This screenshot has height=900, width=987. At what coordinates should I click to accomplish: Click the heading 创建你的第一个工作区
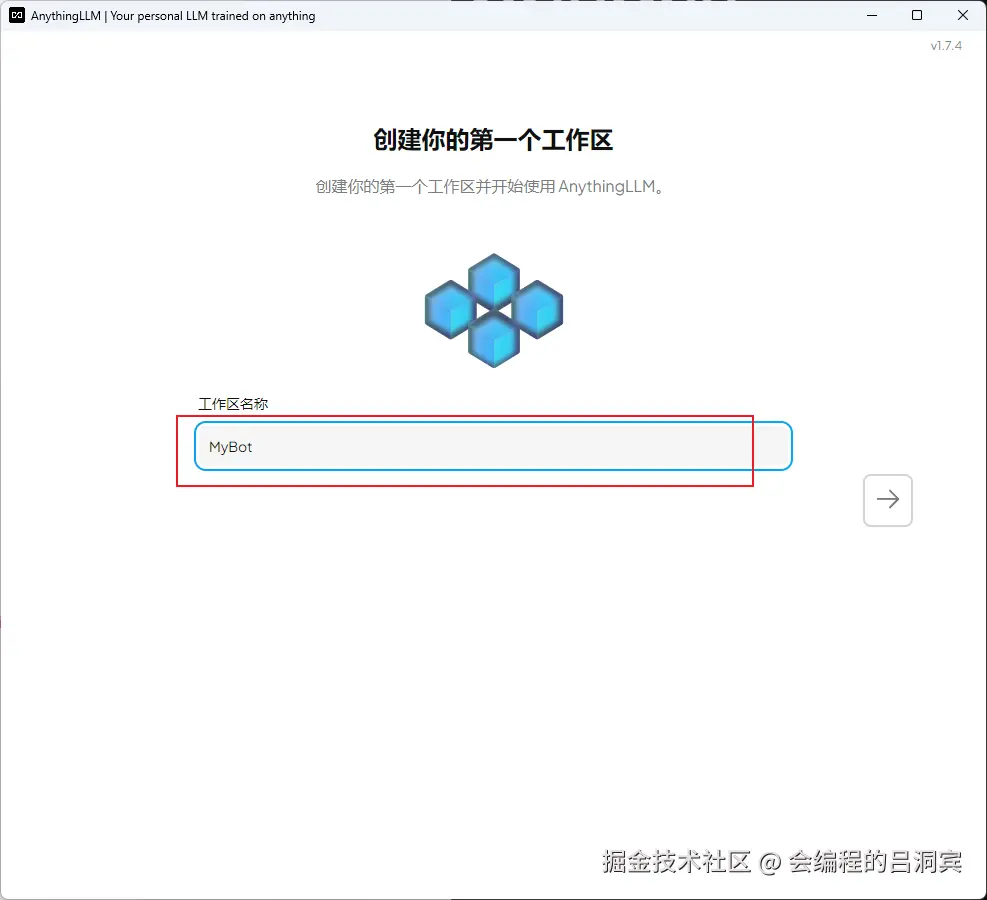coord(493,140)
